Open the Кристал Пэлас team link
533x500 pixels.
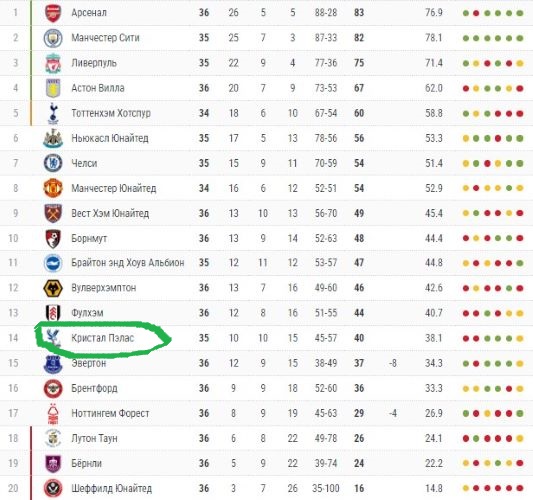103,338
